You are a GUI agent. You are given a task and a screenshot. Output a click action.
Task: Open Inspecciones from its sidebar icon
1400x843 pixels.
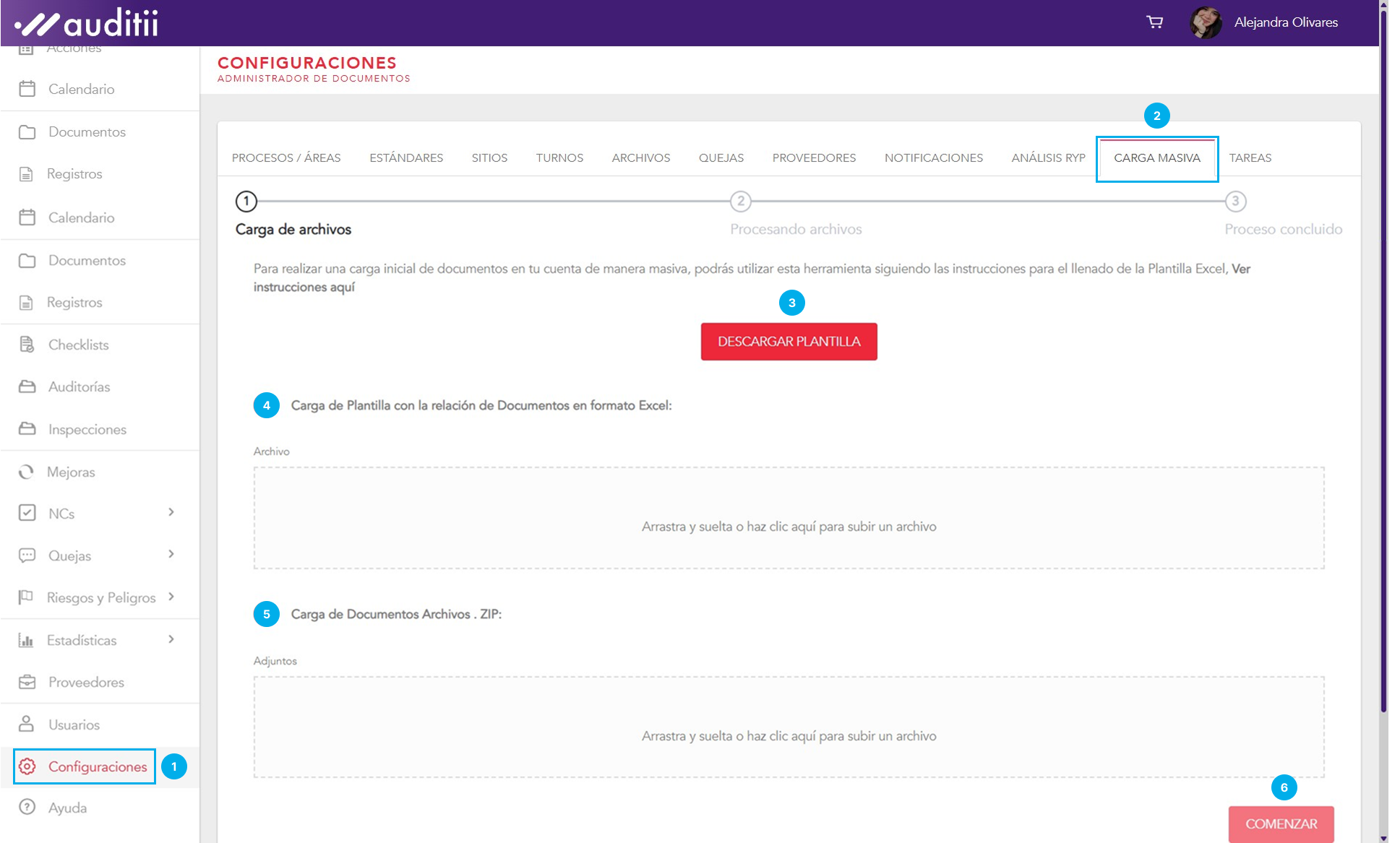[27, 429]
